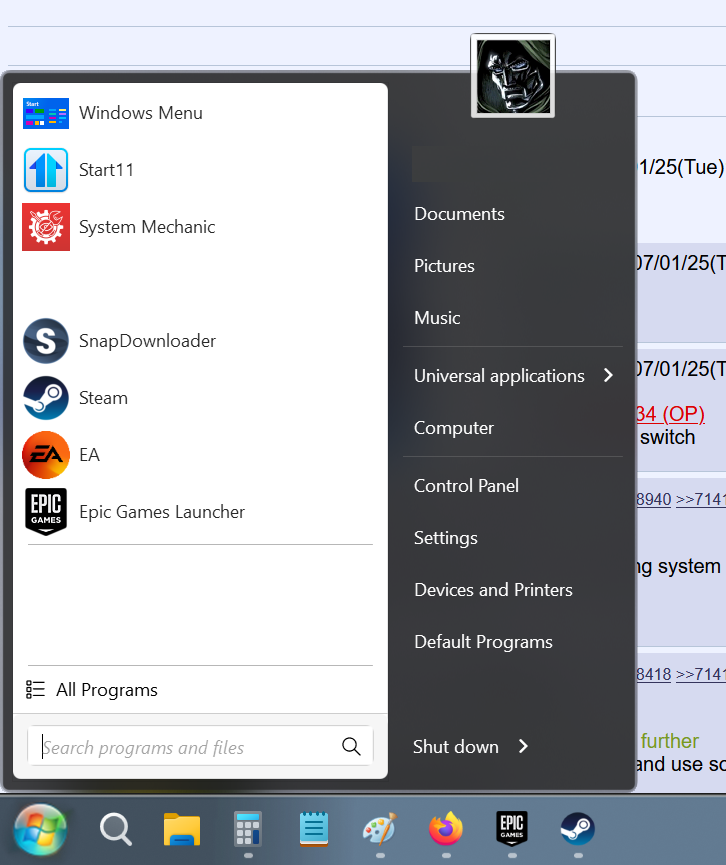Image resolution: width=726 pixels, height=865 pixels.
Task: Expand the Universal applications submenu arrow
Action: (x=608, y=376)
